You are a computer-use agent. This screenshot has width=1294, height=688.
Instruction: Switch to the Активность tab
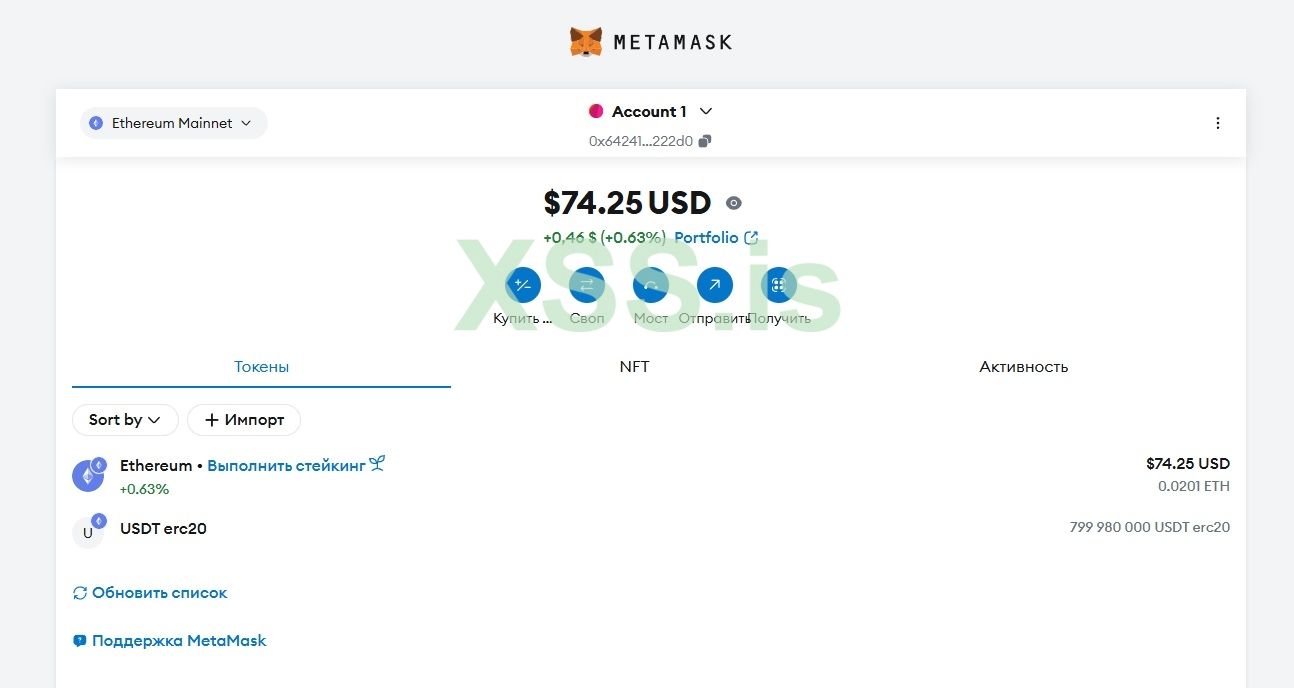pos(1023,367)
